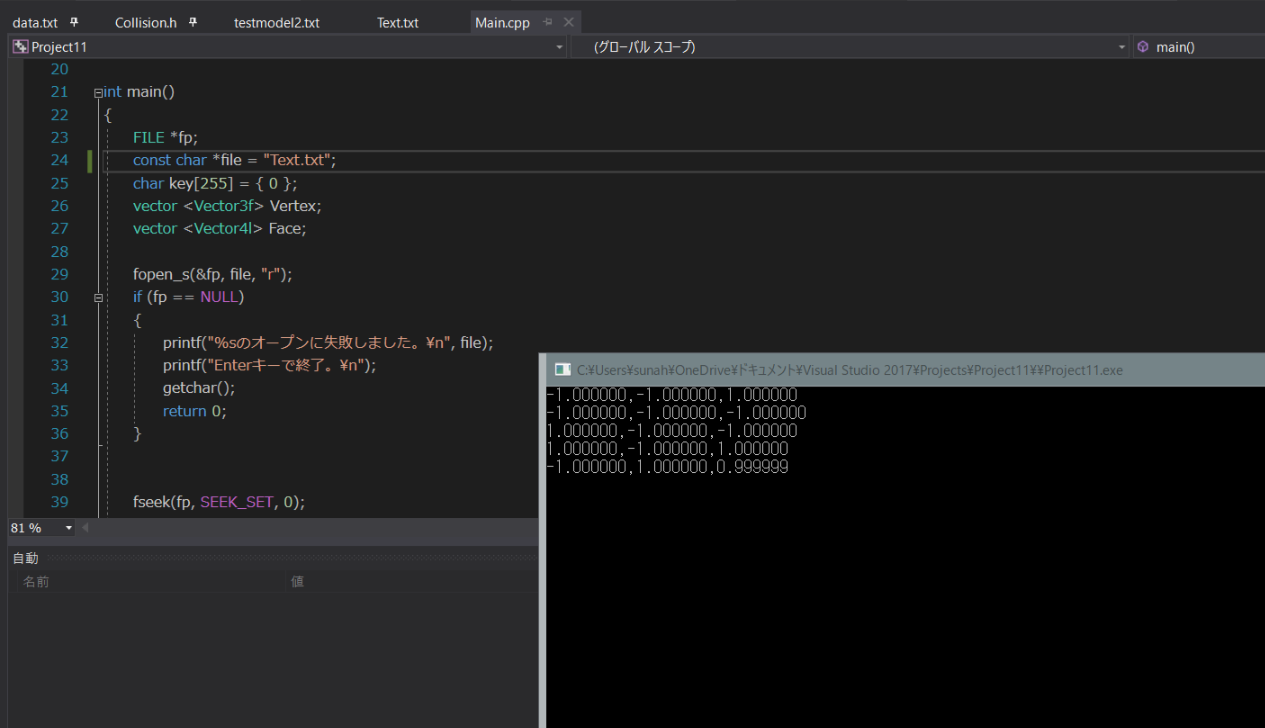Select the 自動 panel title
1265x728 pixels.
25,558
